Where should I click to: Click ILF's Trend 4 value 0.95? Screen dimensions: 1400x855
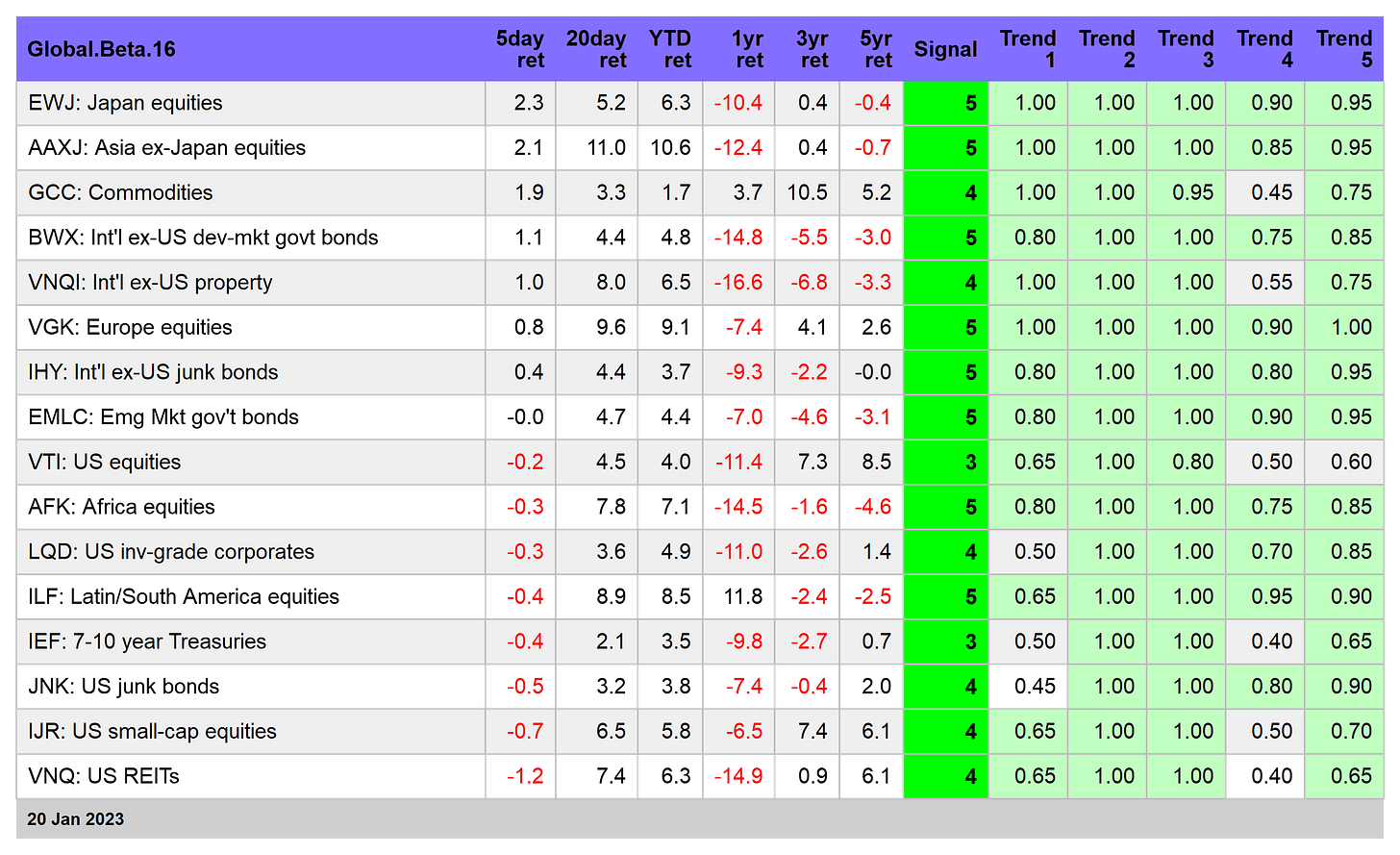1272,596
